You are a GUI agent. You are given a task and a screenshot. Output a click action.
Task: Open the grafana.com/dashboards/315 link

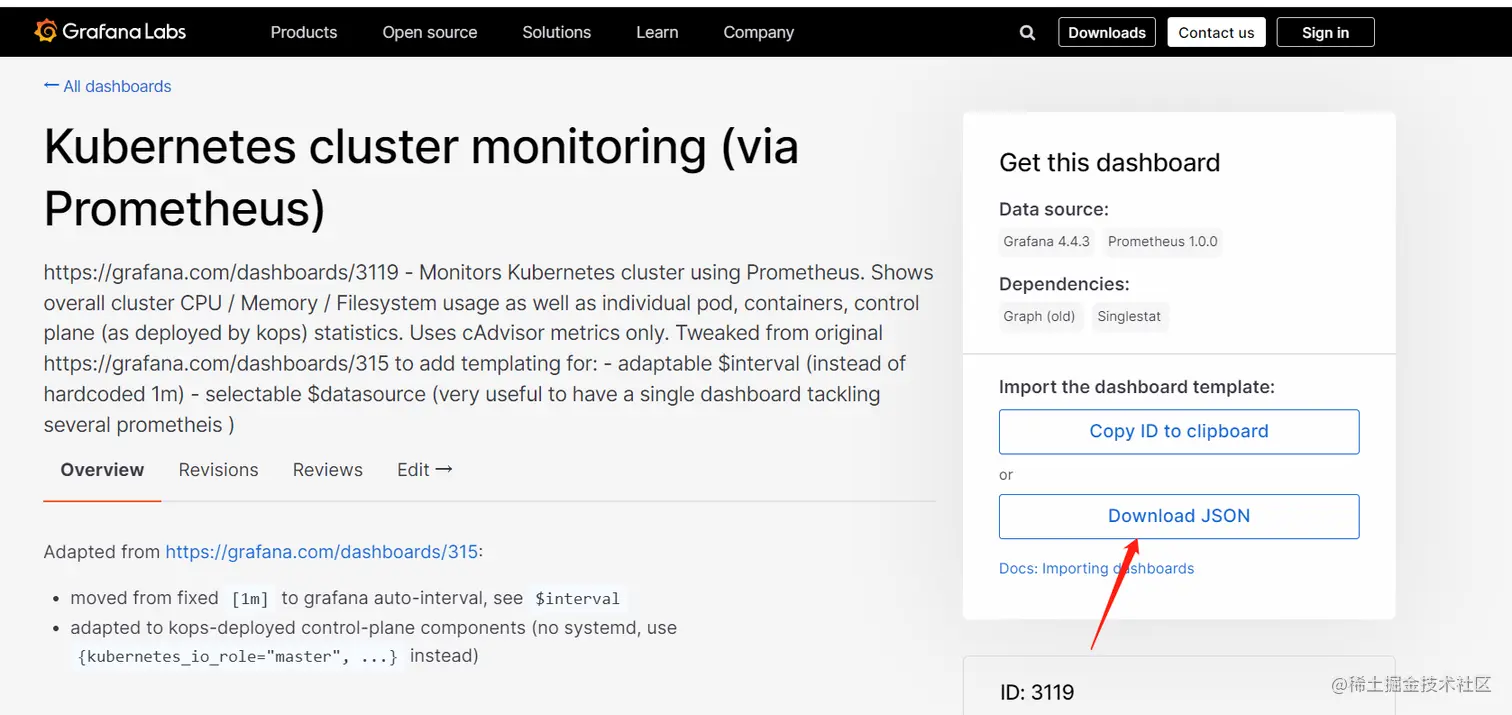tap(321, 552)
